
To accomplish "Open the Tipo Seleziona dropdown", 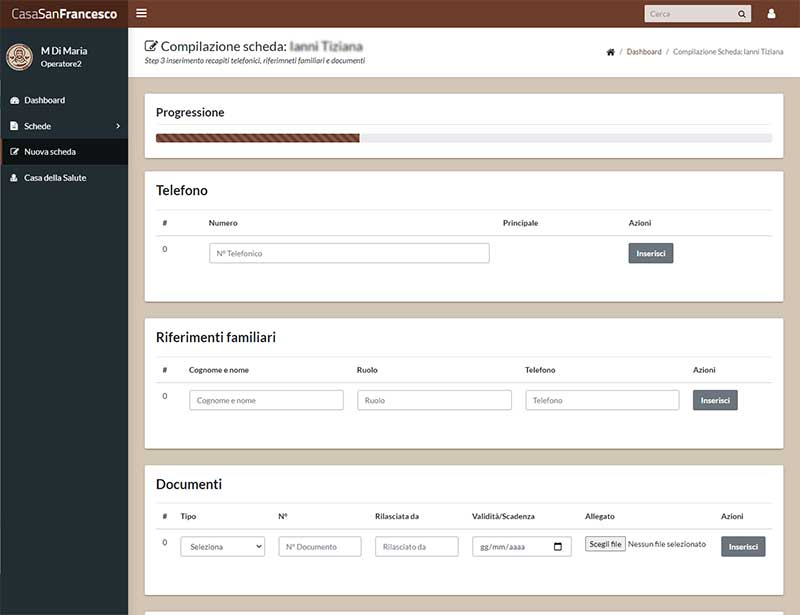I will [x=222, y=547].
